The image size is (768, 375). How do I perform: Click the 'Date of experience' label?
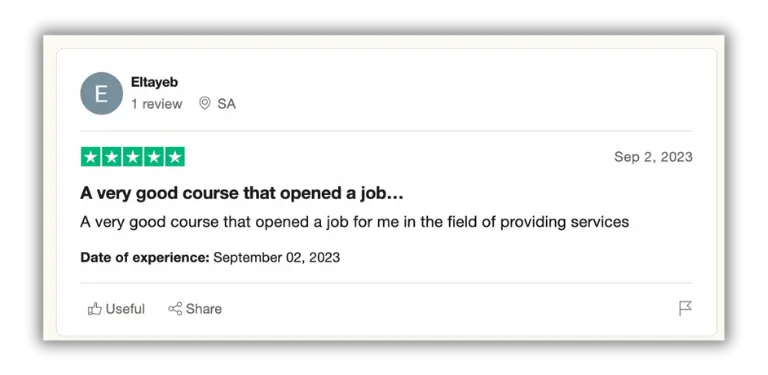[145, 258]
